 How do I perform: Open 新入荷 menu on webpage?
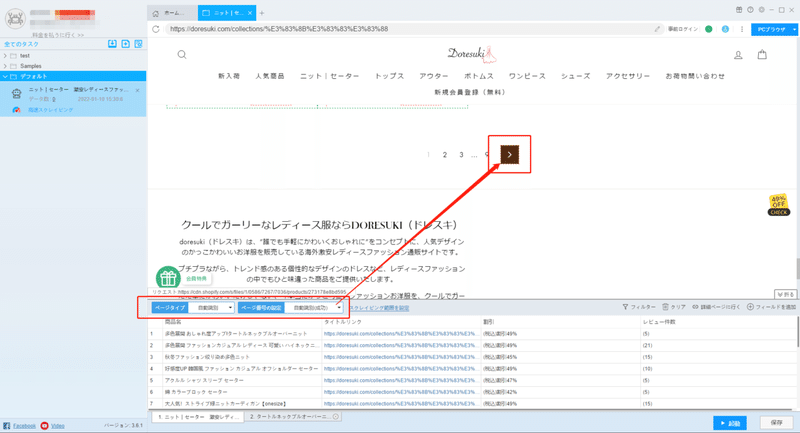pos(229,76)
